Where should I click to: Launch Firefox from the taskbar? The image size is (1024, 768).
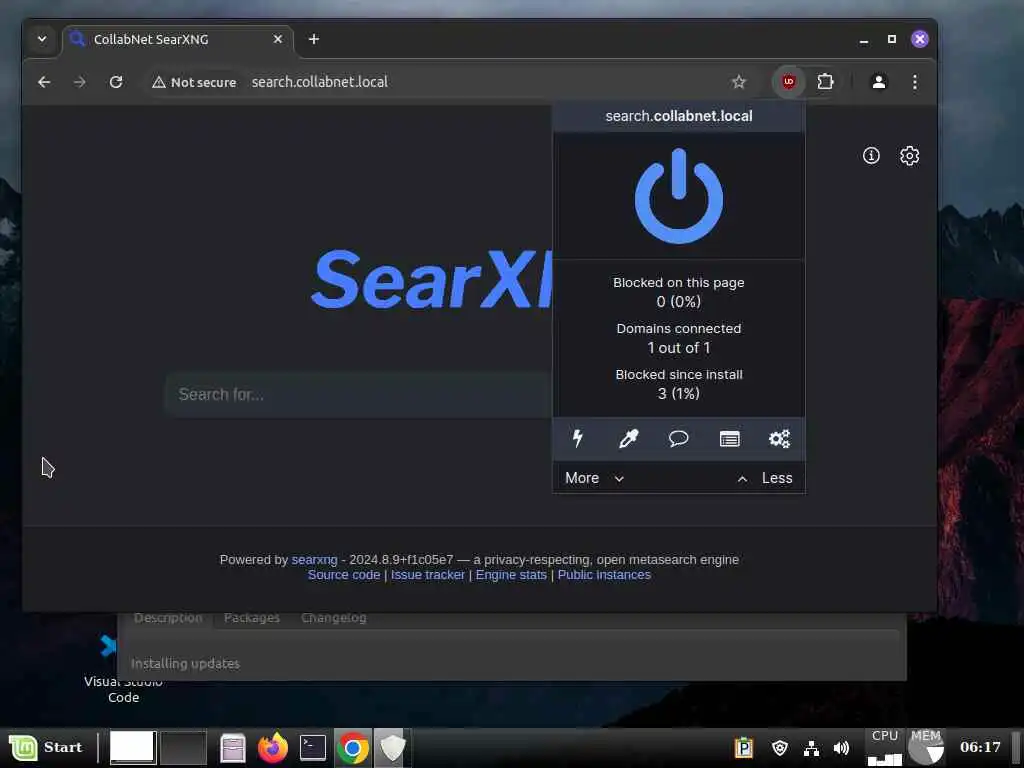pyautogui.click(x=272, y=748)
